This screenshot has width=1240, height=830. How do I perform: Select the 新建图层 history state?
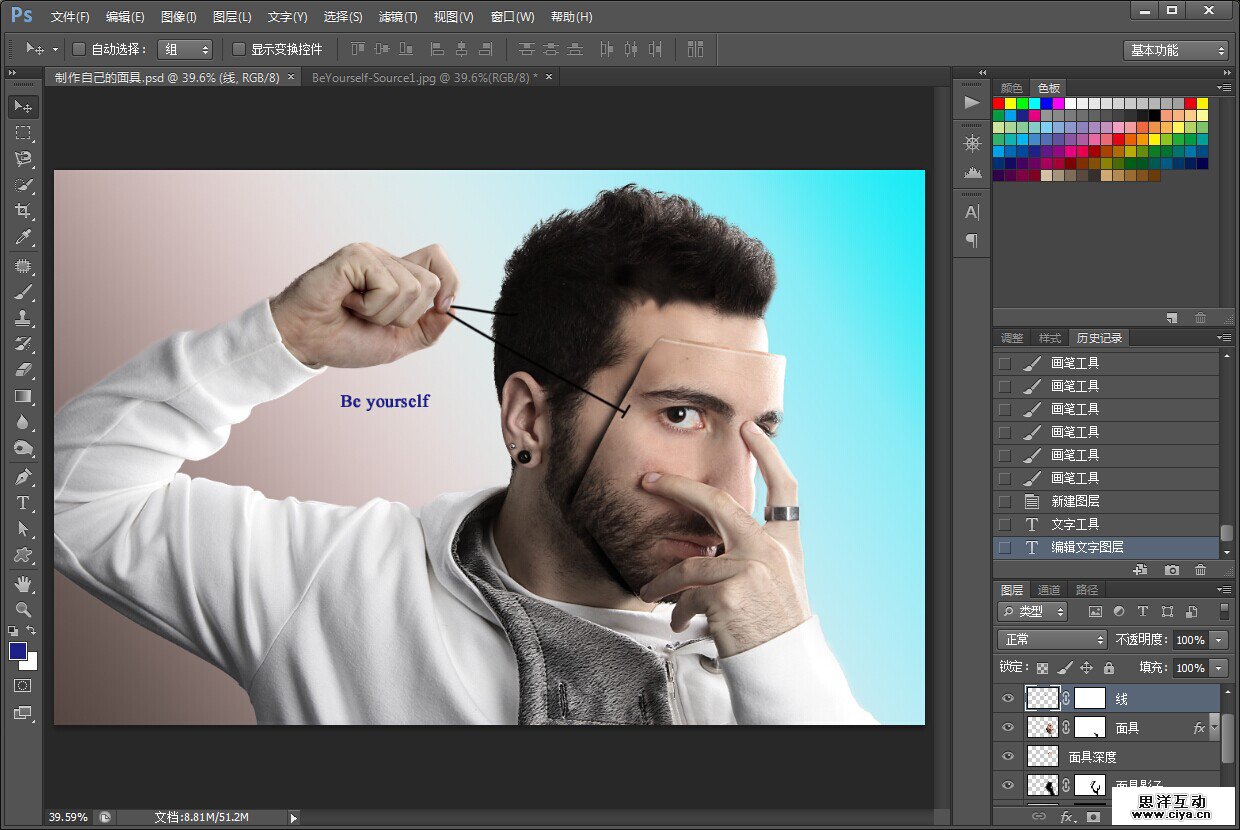click(1075, 501)
